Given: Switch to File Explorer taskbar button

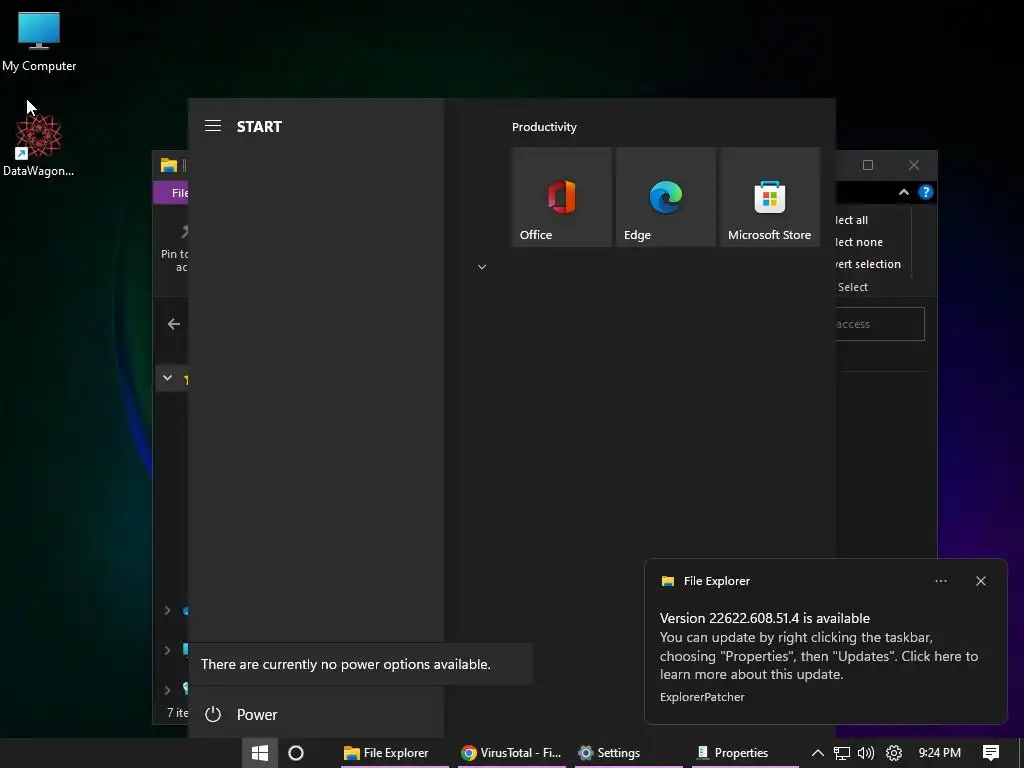Looking at the screenshot, I should tap(394, 753).
